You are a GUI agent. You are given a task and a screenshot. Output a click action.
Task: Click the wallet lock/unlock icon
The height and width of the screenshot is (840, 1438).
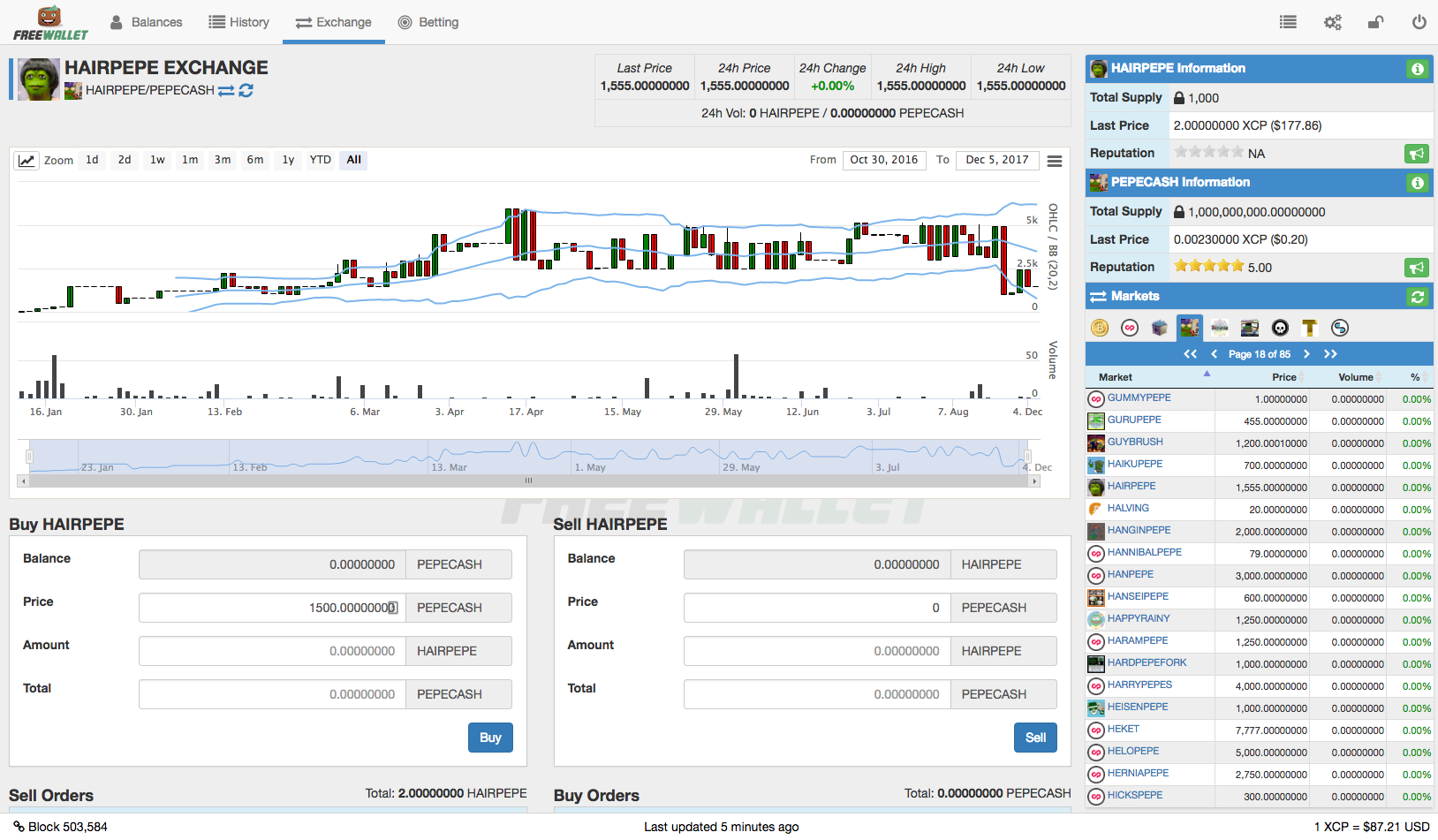1375,22
